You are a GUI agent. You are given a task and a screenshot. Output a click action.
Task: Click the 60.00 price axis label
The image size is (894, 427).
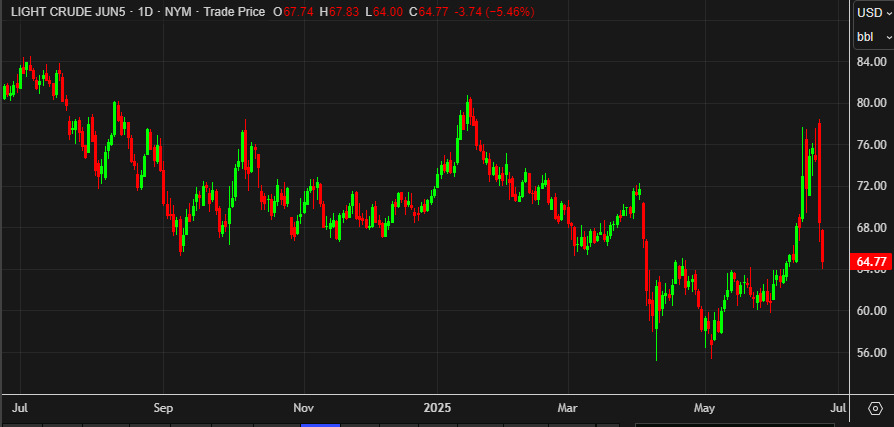click(871, 311)
